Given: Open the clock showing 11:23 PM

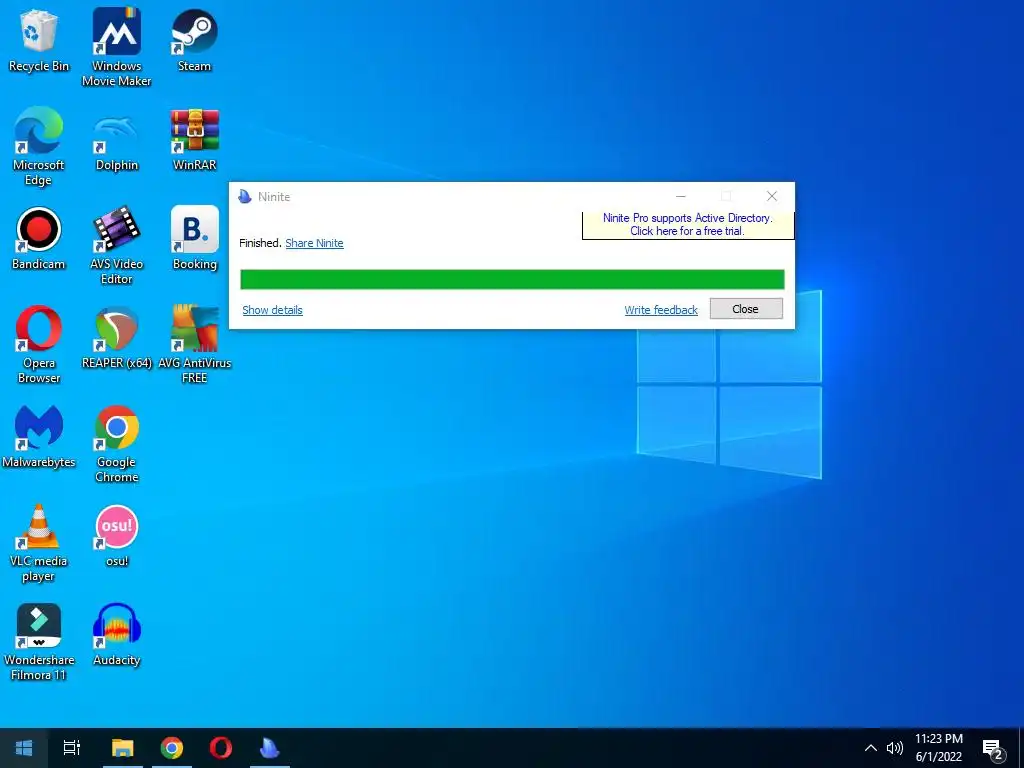Looking at the screenshot, I should click(x=938, y=748).
